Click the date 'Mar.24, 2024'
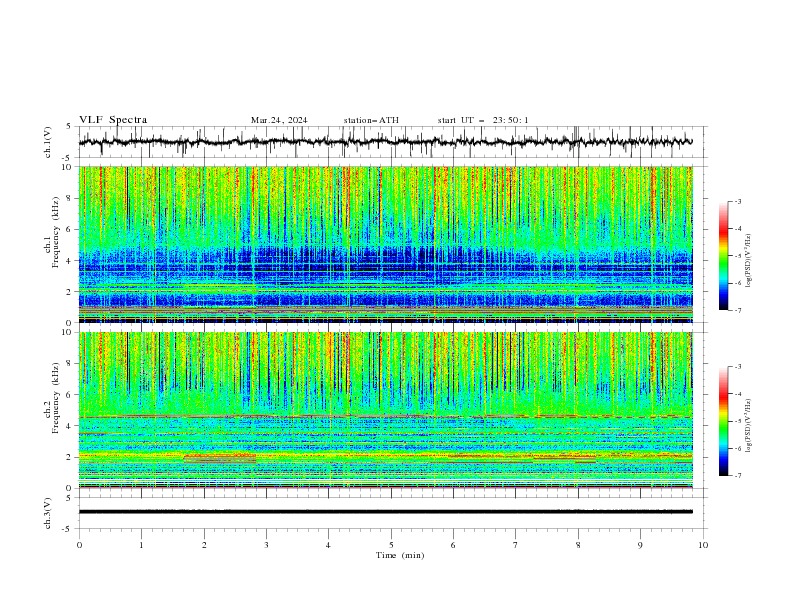The width and height of the screenshot is (792, 612). point(279,120)
